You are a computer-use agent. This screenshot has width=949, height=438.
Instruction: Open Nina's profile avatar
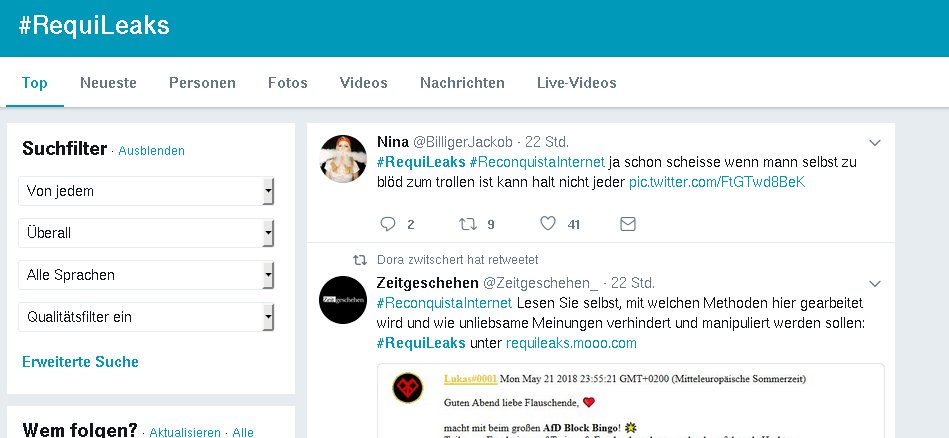pyautogui.click(x=343, y=159)
